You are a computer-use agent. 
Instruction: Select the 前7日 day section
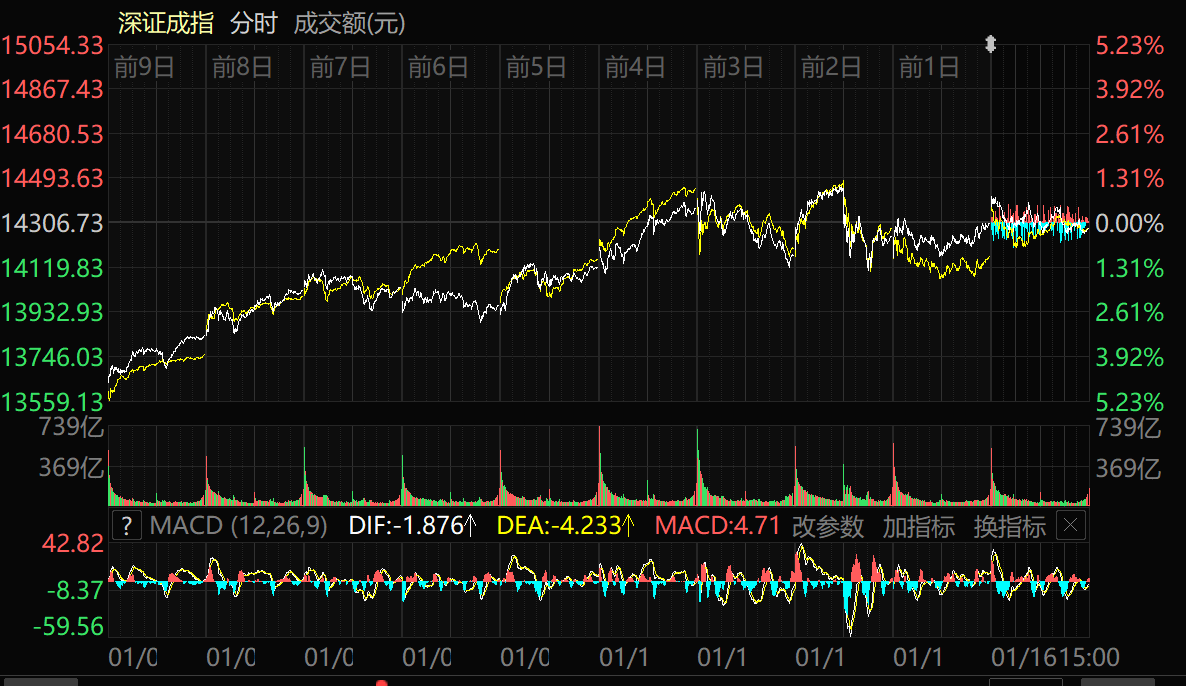[x=340, y=67]
